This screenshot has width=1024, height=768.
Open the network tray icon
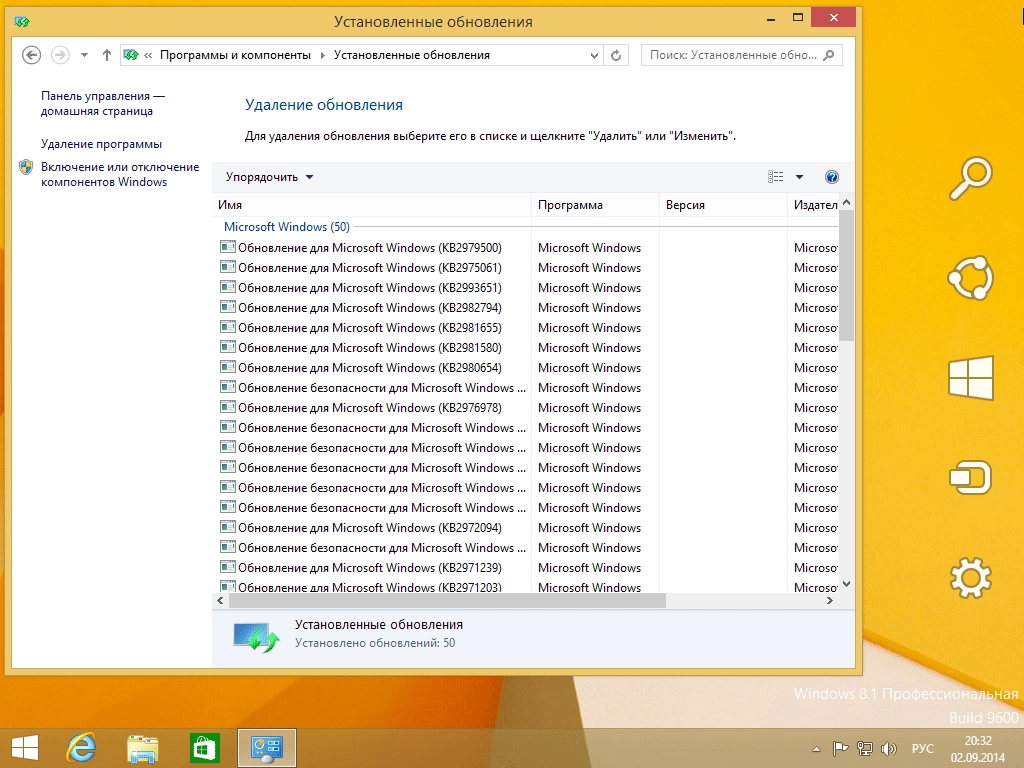pyautogui.click(x=865, y=749)
